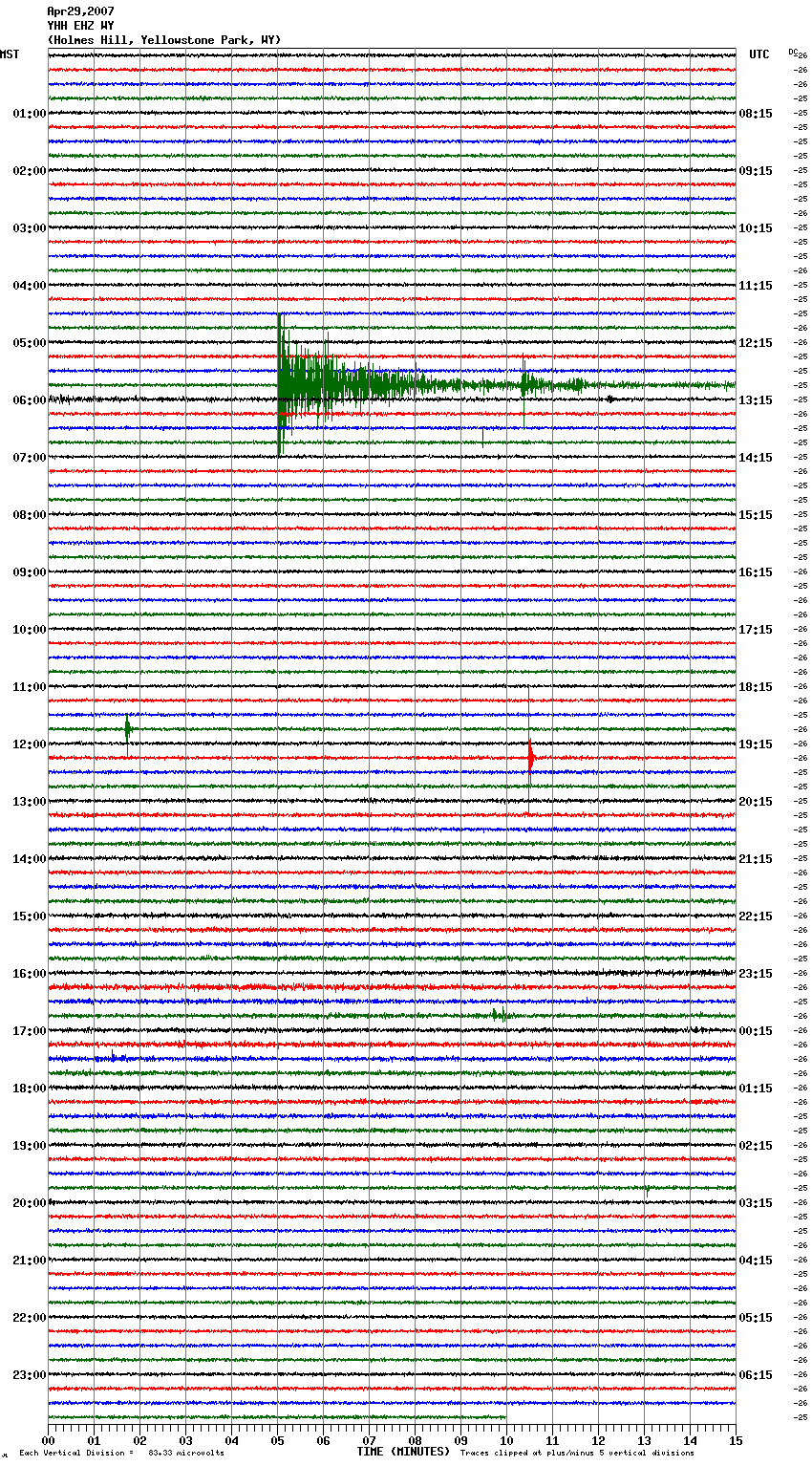Click the 15:15 UTC time label

[x=756, y=515]
